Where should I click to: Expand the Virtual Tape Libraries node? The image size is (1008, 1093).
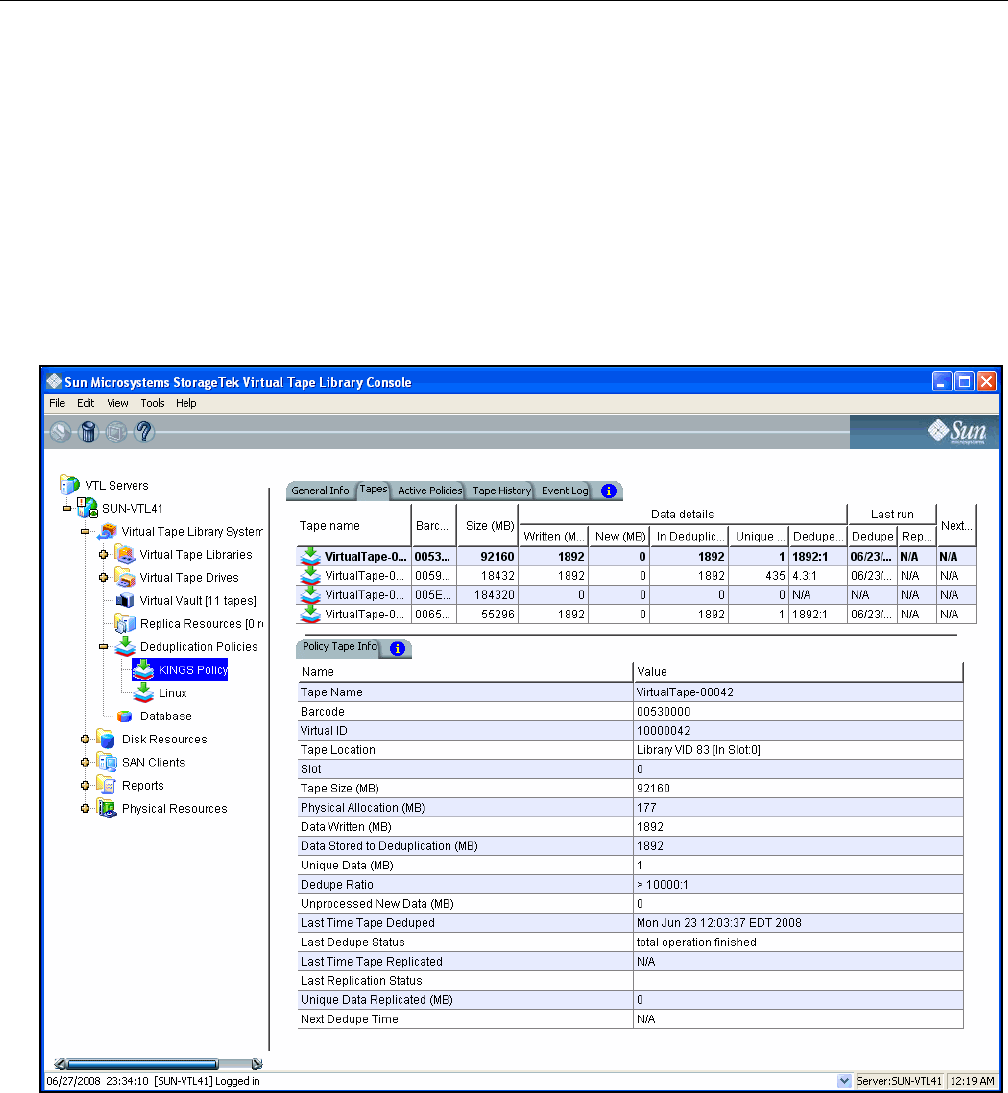pos(103,555)
